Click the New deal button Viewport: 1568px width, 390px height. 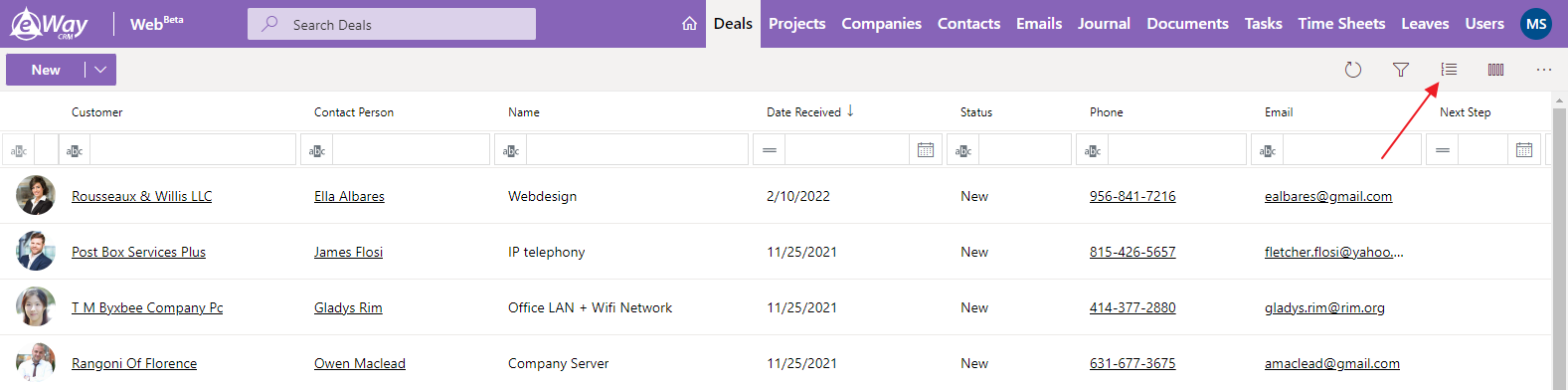[46, 70]
